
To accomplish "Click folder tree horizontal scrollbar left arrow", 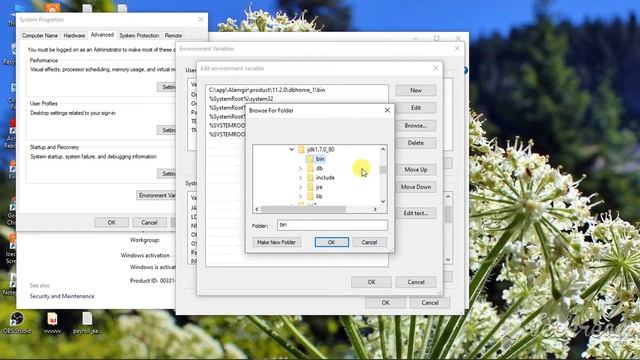I will coord(257,209).
